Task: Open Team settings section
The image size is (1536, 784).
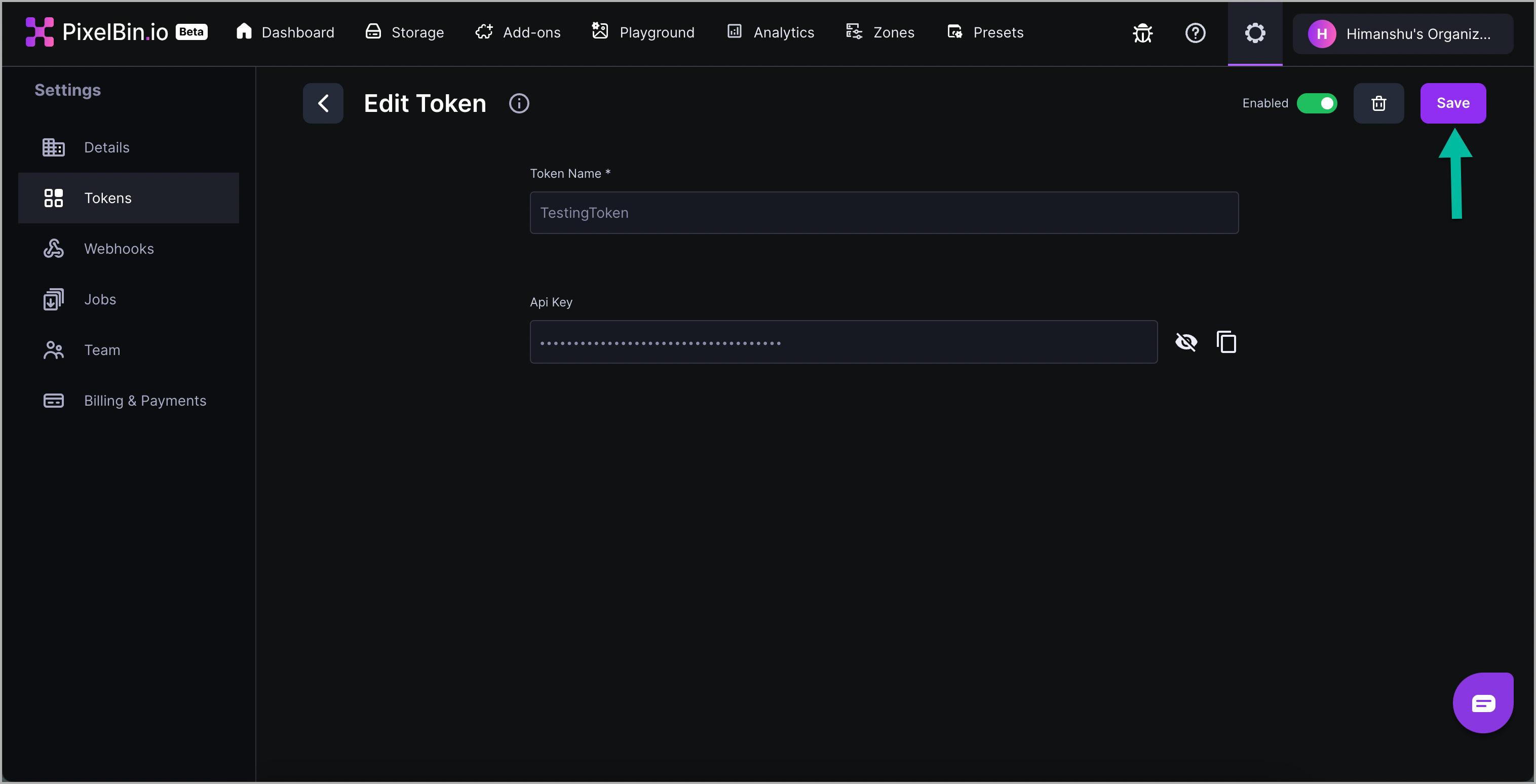Action: click(x=128, y=350)
